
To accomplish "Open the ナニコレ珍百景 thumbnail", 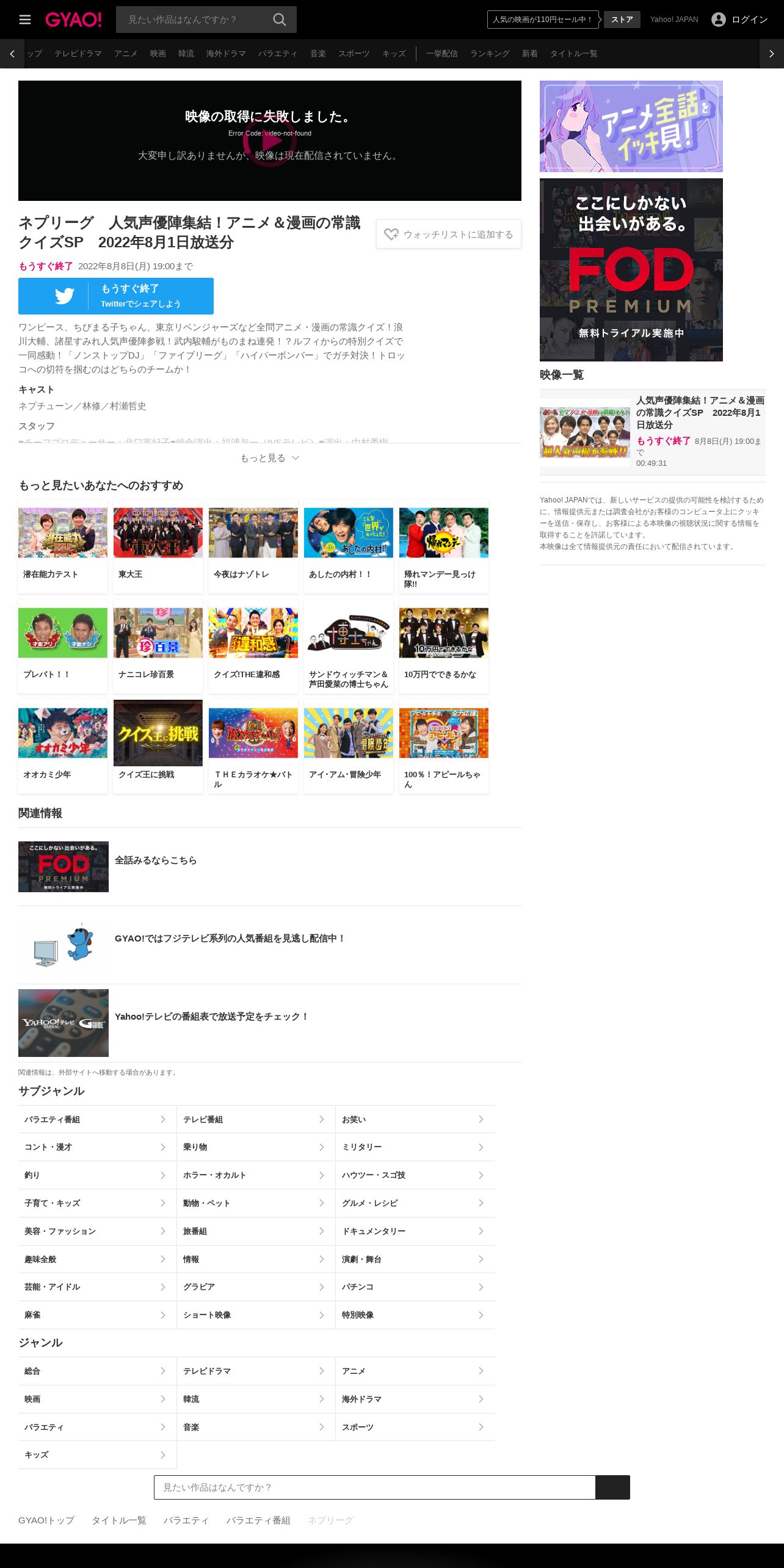I will pos(158,633).
